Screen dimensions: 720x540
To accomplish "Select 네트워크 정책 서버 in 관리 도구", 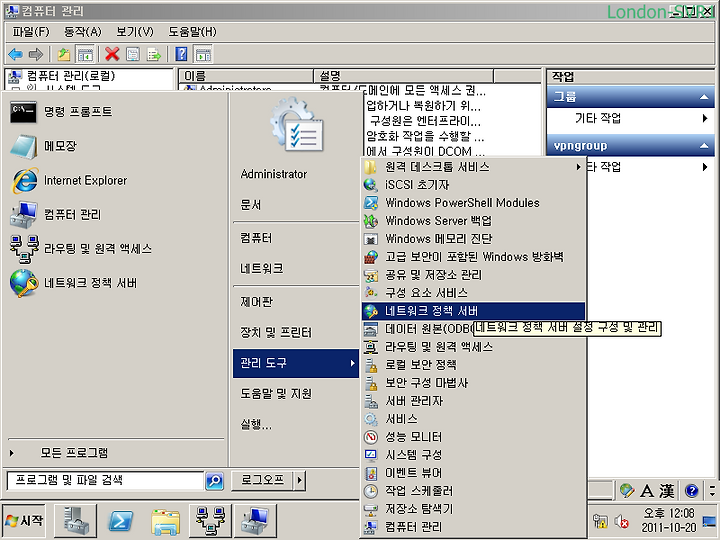I will (x=473, y=311).
